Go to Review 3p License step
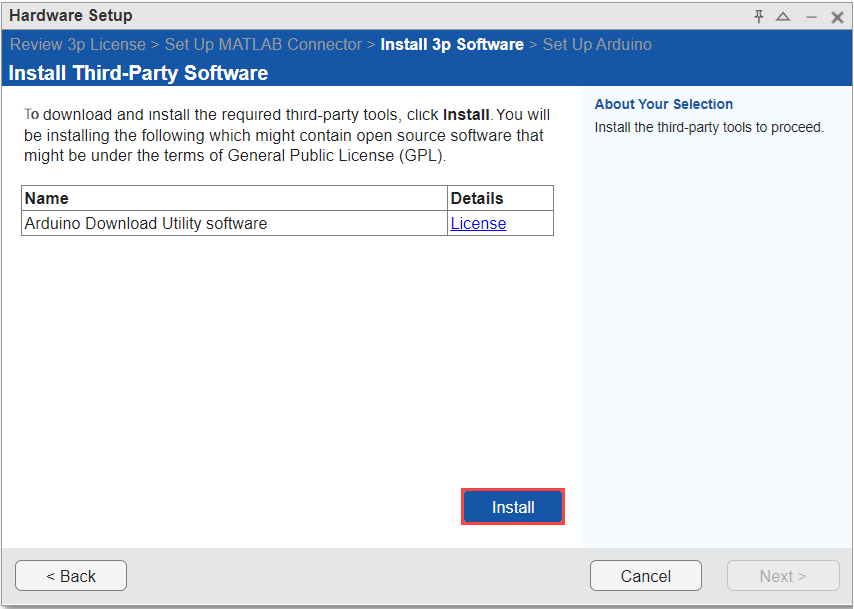 tap(77, 45)
